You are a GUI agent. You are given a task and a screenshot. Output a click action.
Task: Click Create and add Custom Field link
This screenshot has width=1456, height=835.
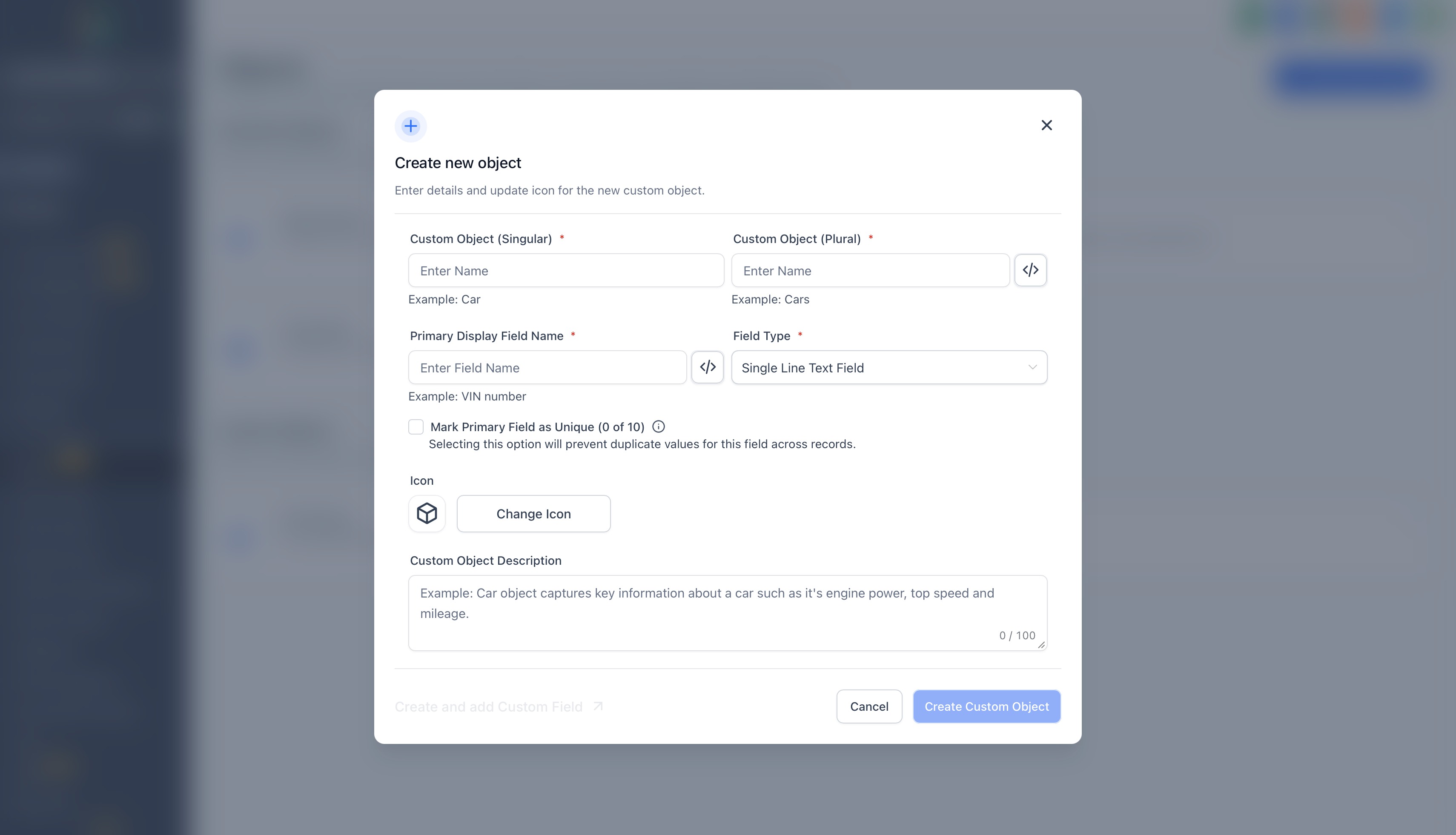tap(489, 706)
